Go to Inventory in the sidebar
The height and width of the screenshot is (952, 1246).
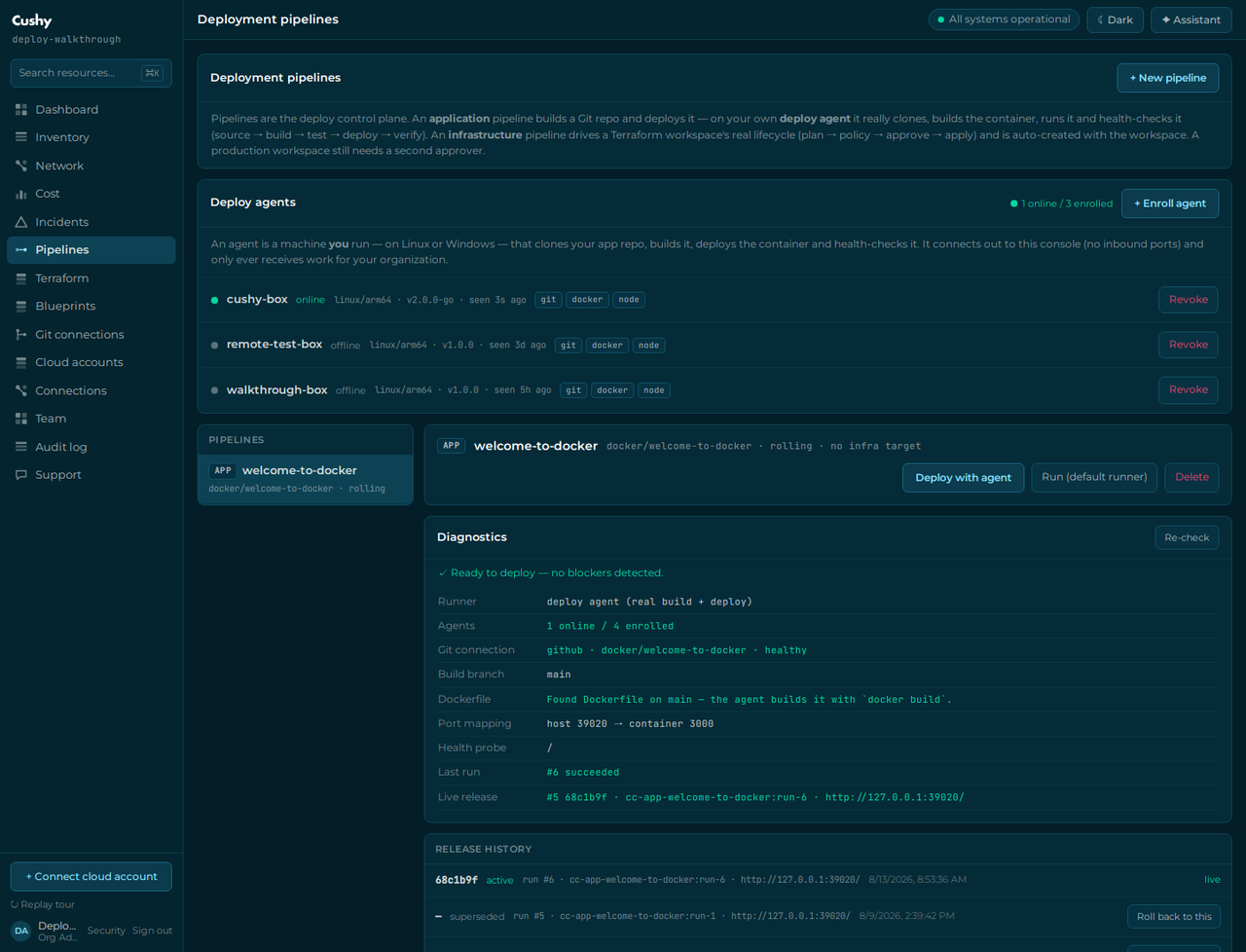(92, 137)
